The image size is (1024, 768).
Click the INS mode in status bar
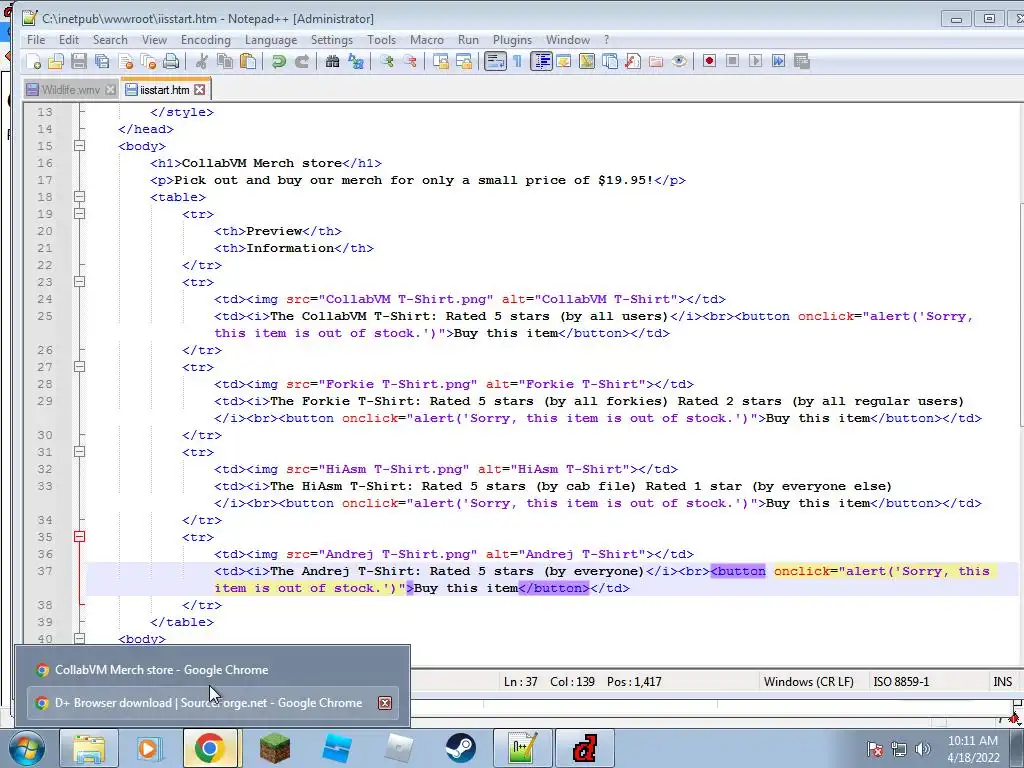click(1002, 682)
